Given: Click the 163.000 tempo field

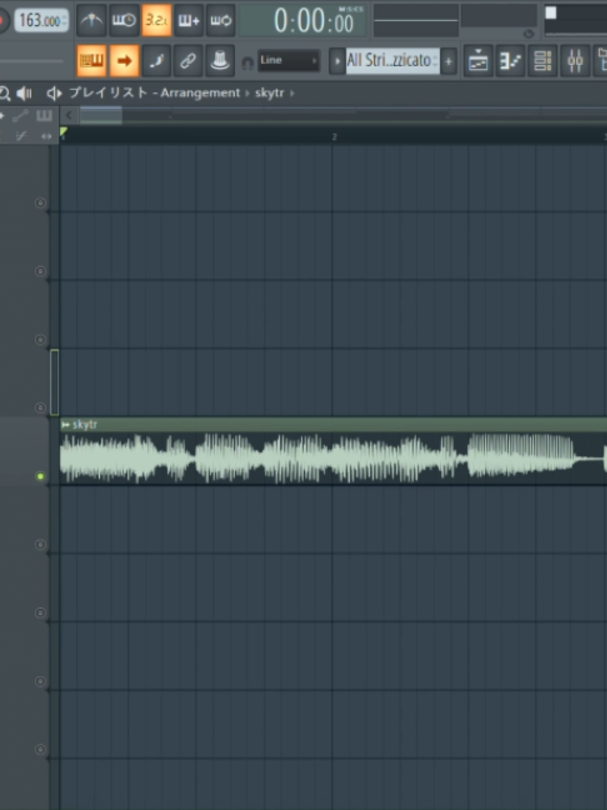Looking at the screenshot, I should pyautogui.click(x=41, y=21).
